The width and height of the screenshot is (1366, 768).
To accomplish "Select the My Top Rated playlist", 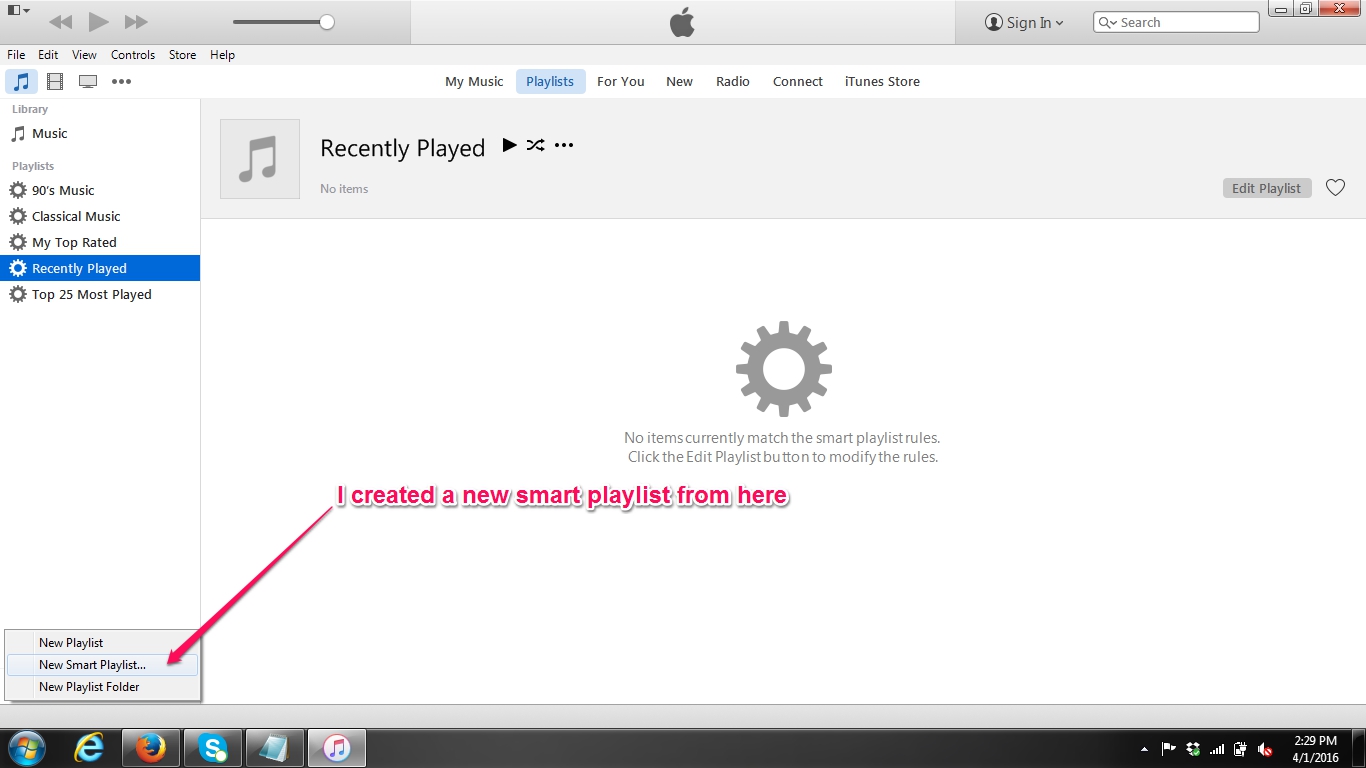I will click(100, 242).
